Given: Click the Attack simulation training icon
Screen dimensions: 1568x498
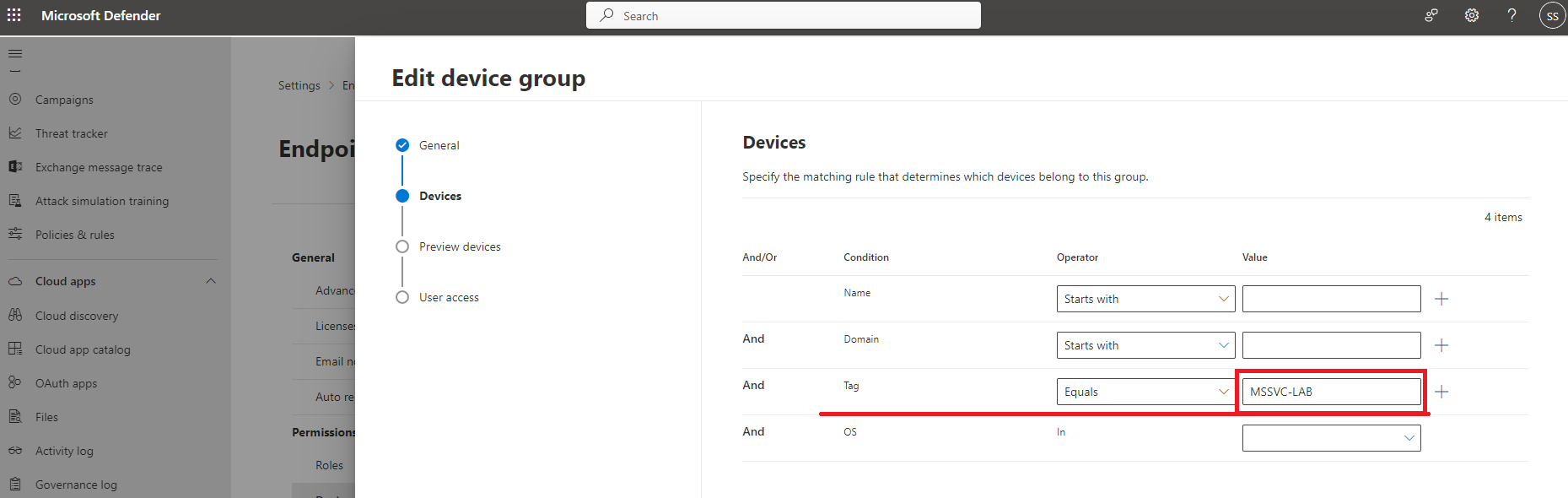Looking at the screenshot, I should [15, 200].
